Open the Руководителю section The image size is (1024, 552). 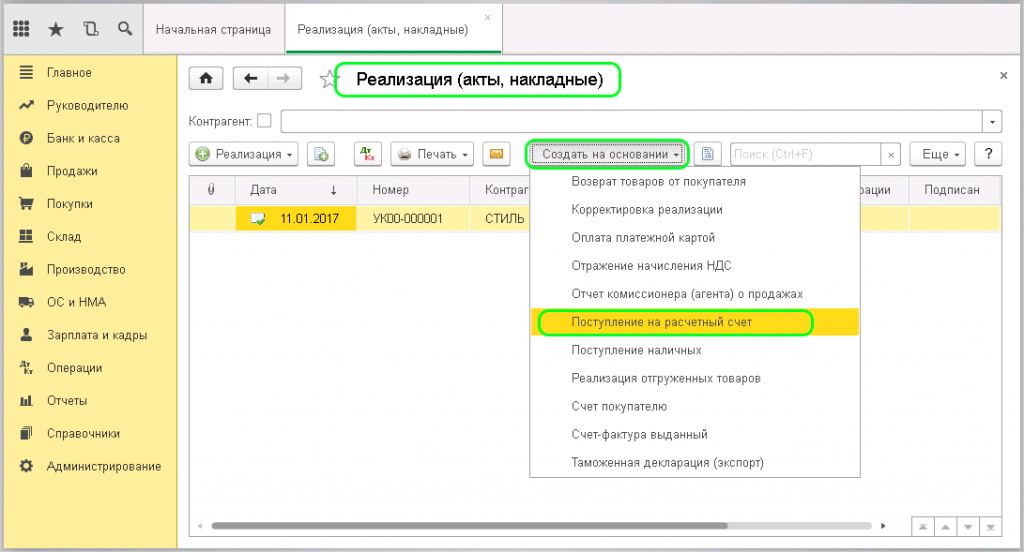[x=90, y=105]
